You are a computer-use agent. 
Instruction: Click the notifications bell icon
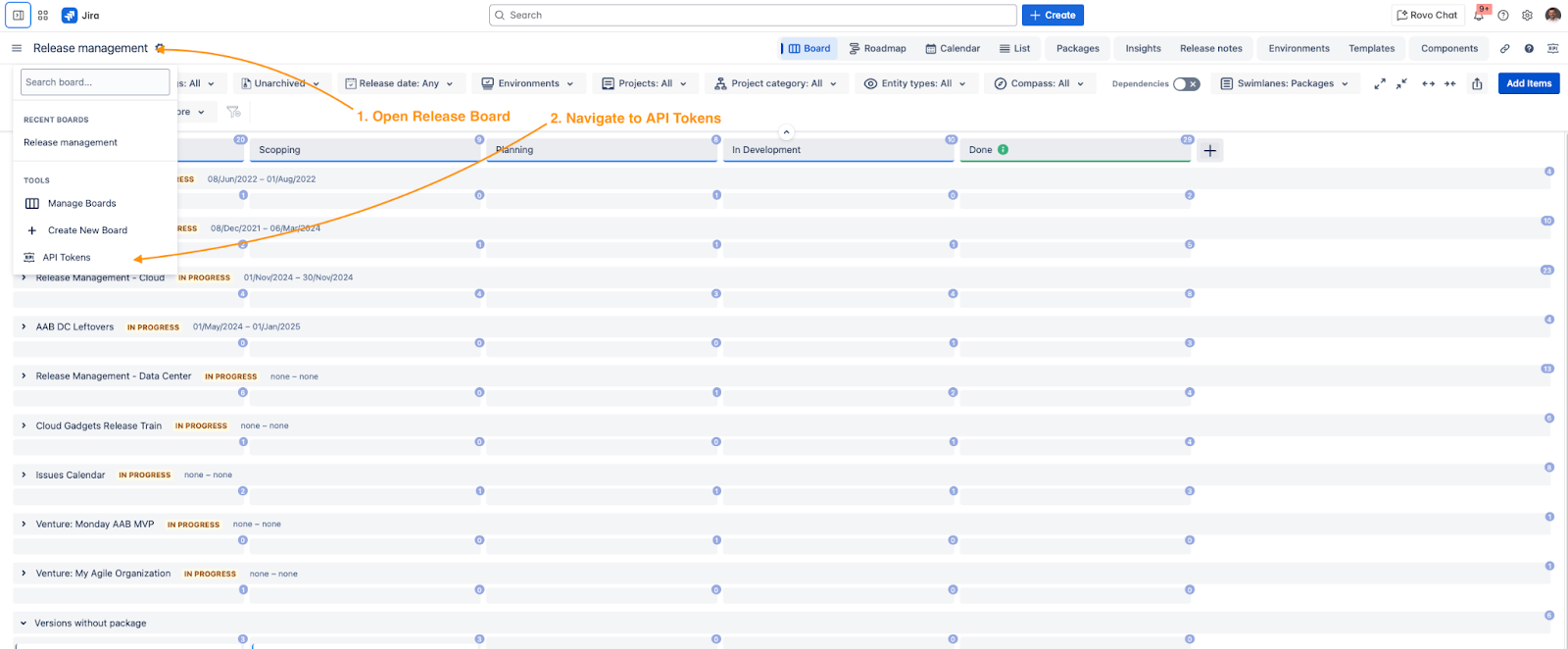1479,16
